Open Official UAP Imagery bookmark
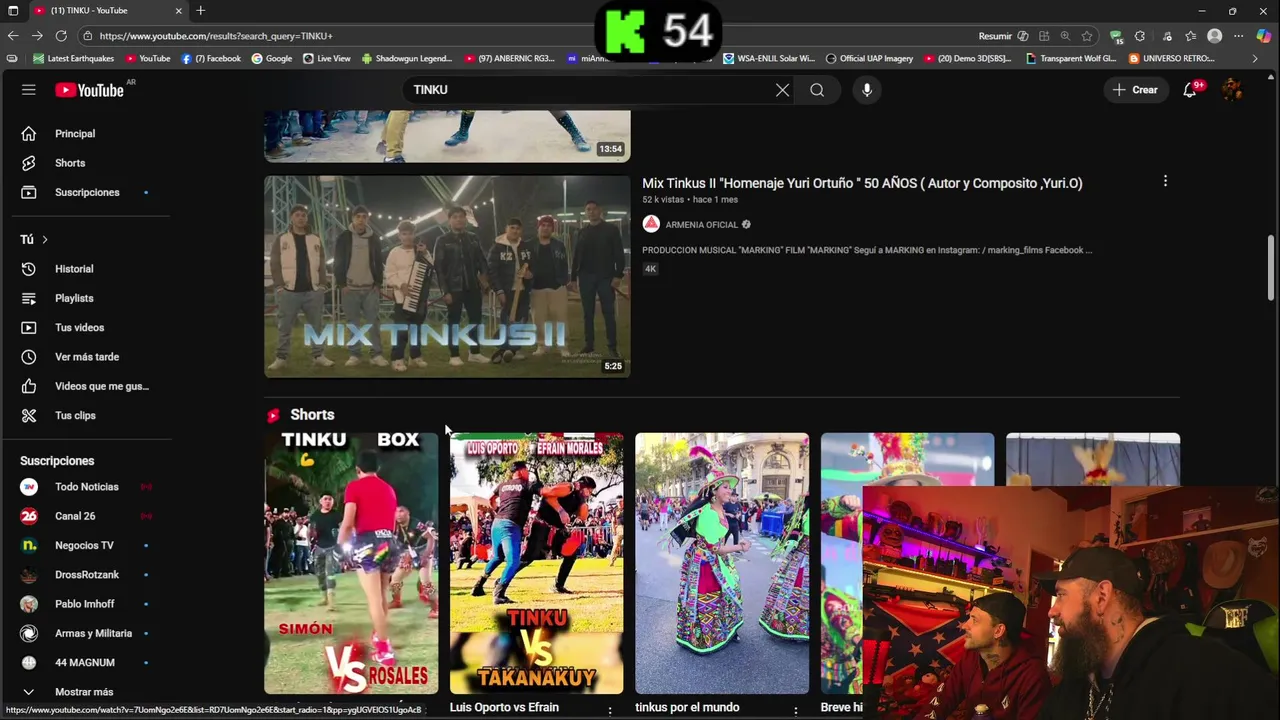 click(x=869, y=59)
